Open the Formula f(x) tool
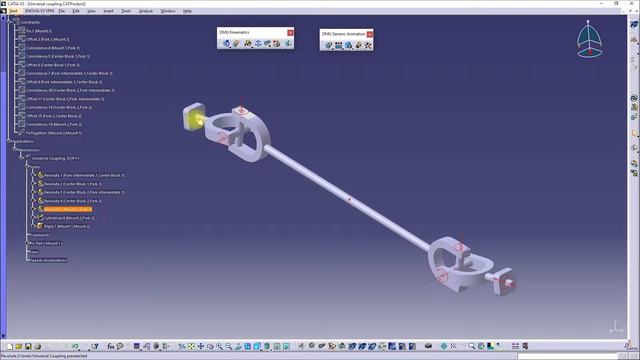The width and height of the screenshot is (640, 360). [111, 346]
